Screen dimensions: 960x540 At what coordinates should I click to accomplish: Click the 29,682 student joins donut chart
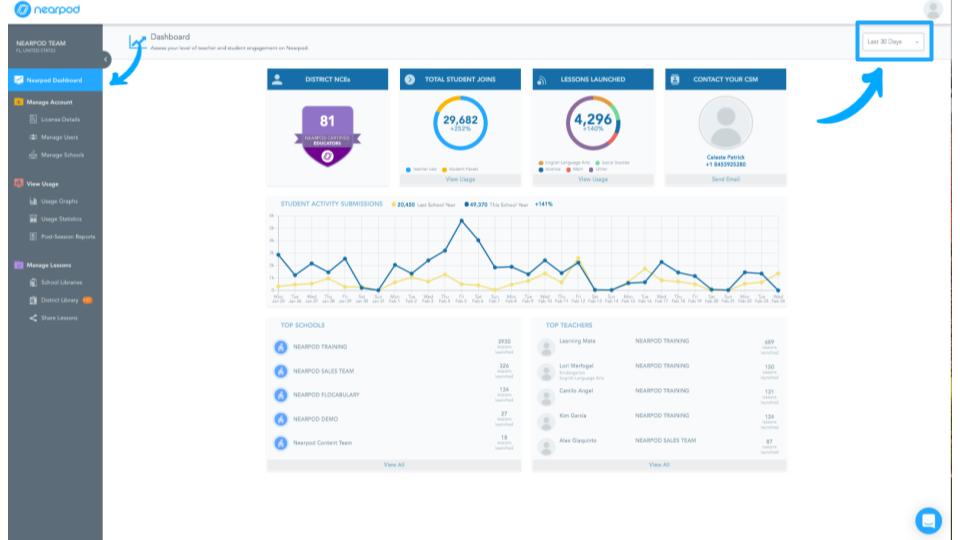coord(460,123)
